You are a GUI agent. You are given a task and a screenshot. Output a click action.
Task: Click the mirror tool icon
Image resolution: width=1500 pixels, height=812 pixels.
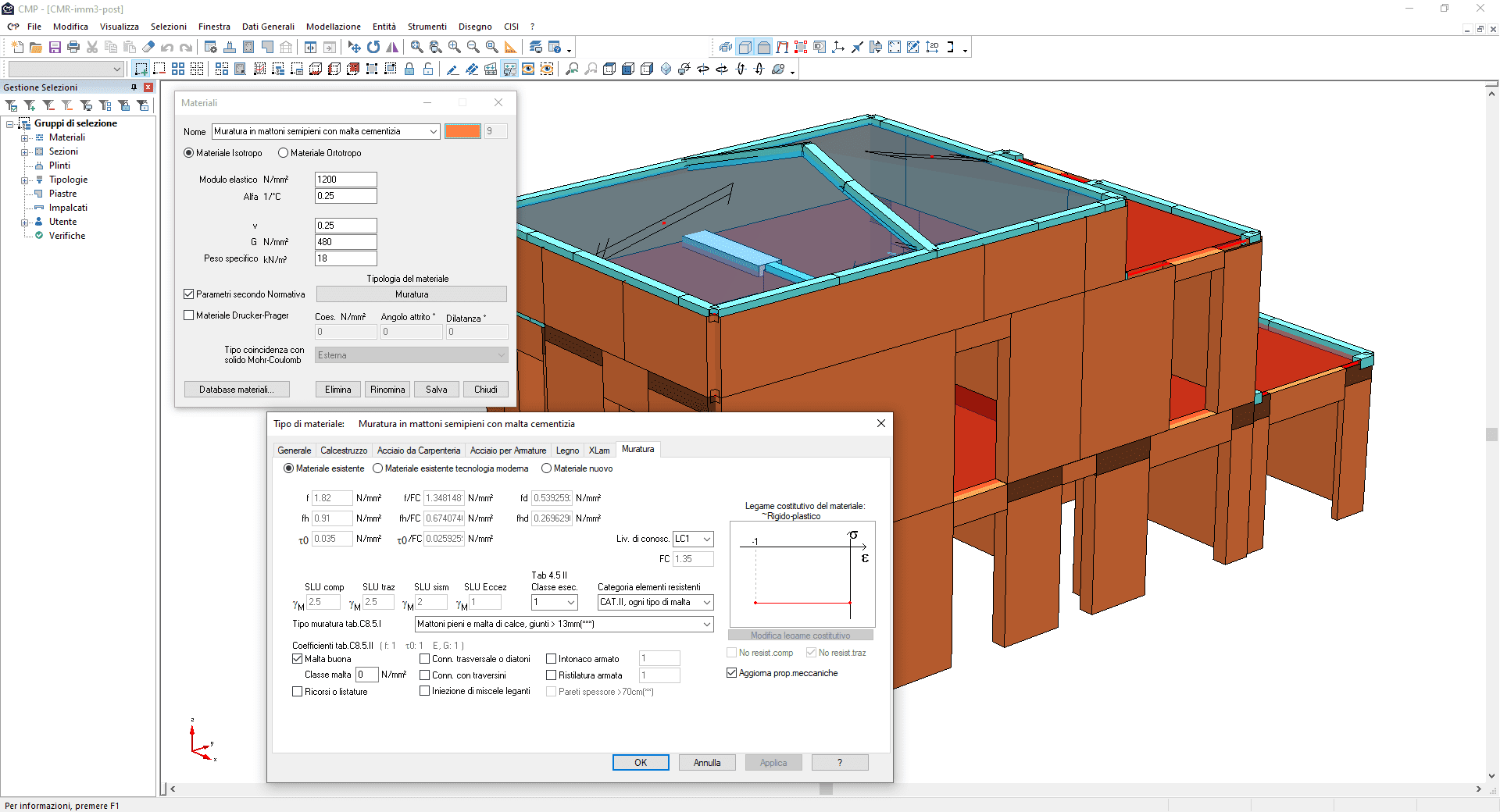[x=392, y=48]
